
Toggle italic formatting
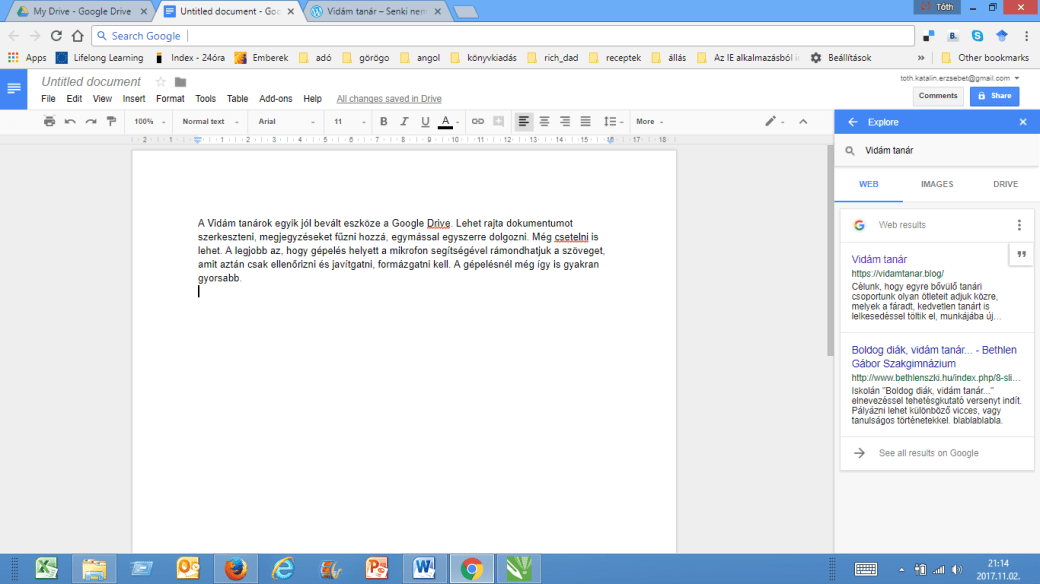click(404, 122)
